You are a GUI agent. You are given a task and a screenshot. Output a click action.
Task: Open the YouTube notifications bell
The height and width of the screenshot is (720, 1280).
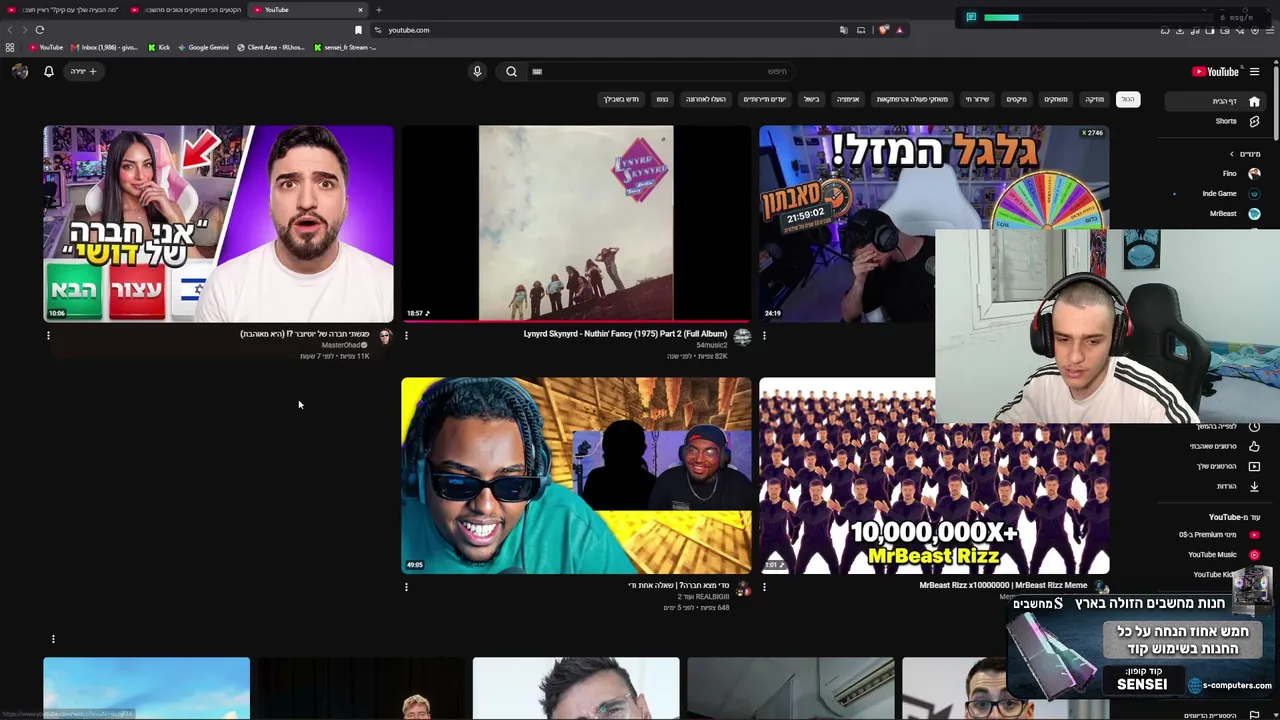[48, 71]
